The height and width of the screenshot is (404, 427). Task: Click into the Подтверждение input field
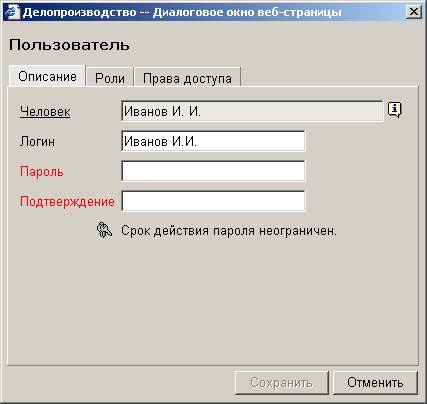click(213, 201)
